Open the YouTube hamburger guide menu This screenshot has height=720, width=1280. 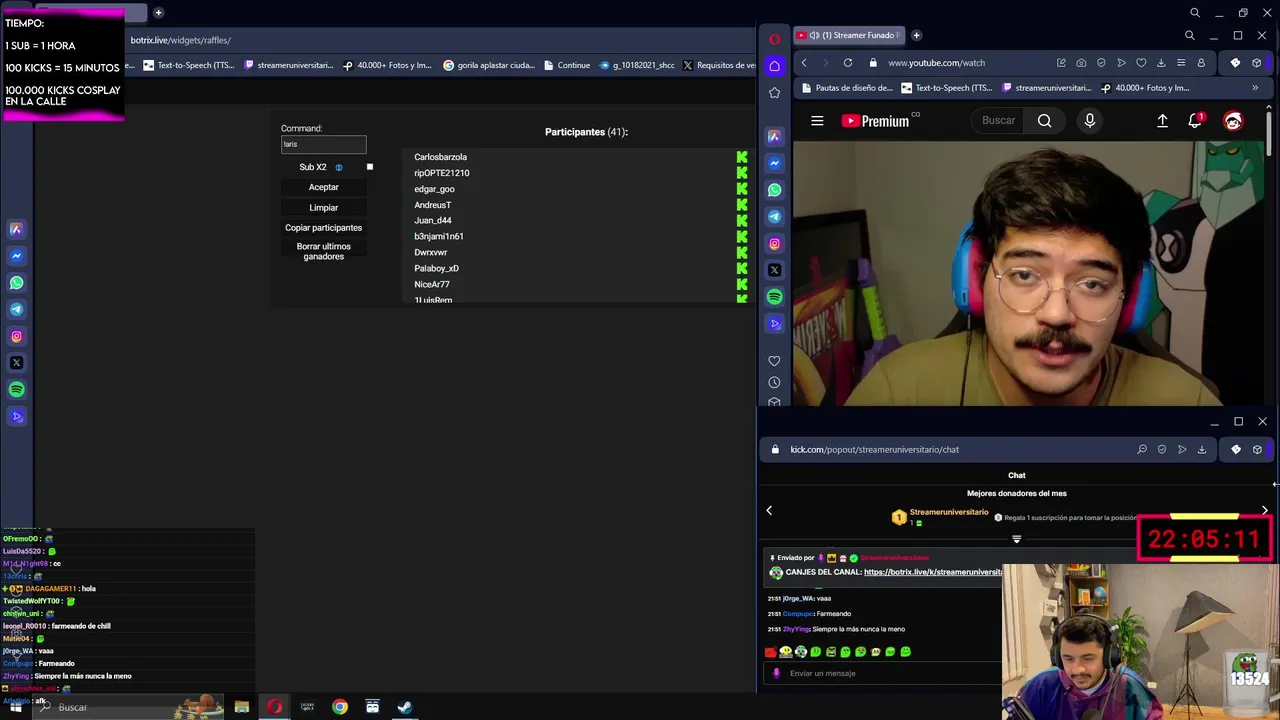pos(817,121)
